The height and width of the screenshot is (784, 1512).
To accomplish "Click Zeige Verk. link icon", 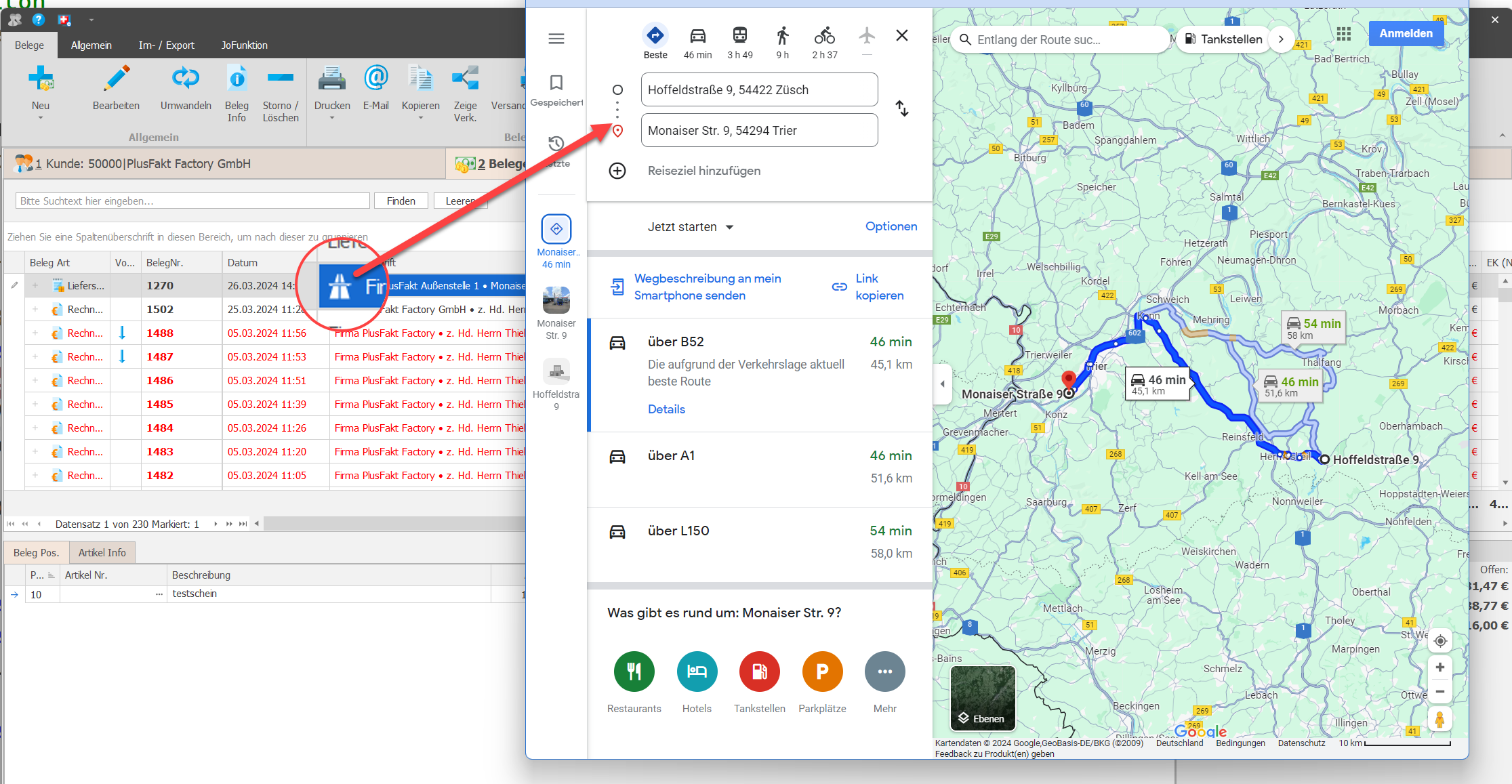I will click(465, 79).
